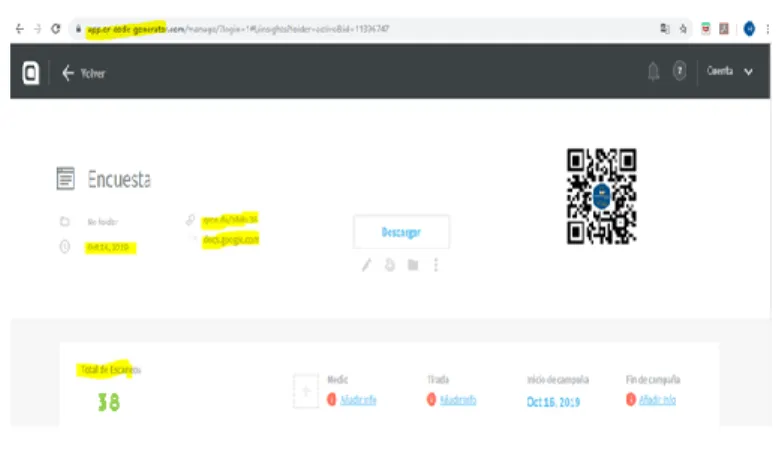
Task: Click the second extension icon beside the red one
Action: (724, 29)
